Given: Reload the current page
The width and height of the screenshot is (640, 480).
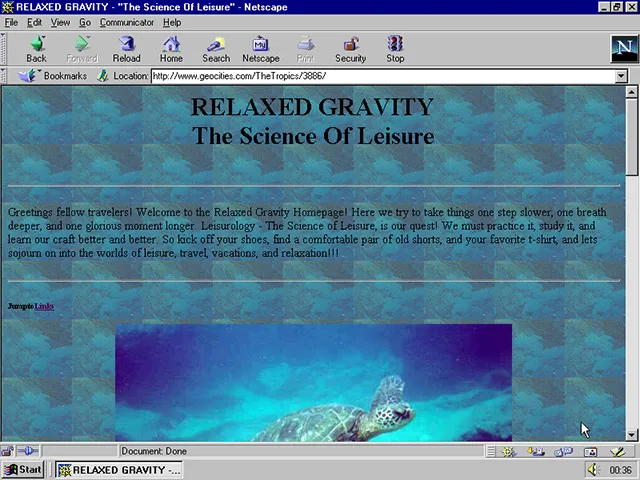Looking at the screenshot, I should pyautogui.click(x=126, y=48).
